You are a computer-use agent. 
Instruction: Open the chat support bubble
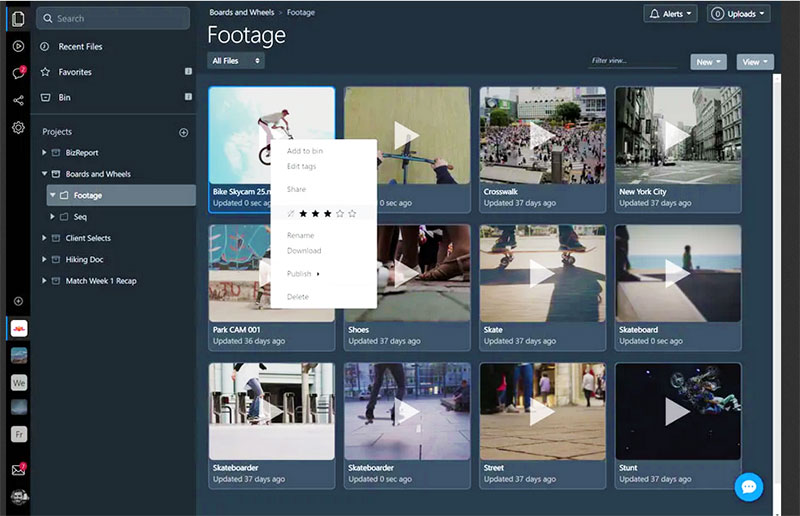748,487
